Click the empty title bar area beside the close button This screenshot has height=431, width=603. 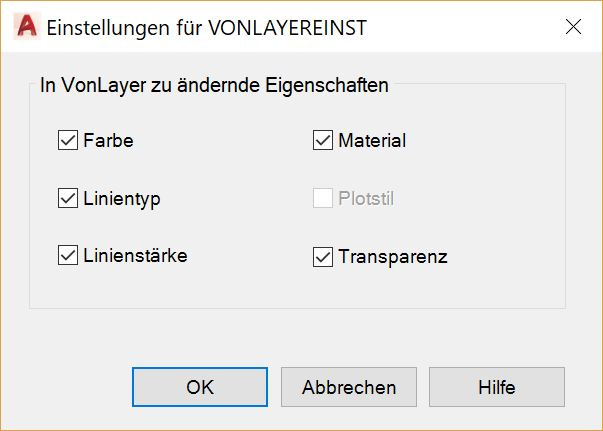click(x=461, y=27)
